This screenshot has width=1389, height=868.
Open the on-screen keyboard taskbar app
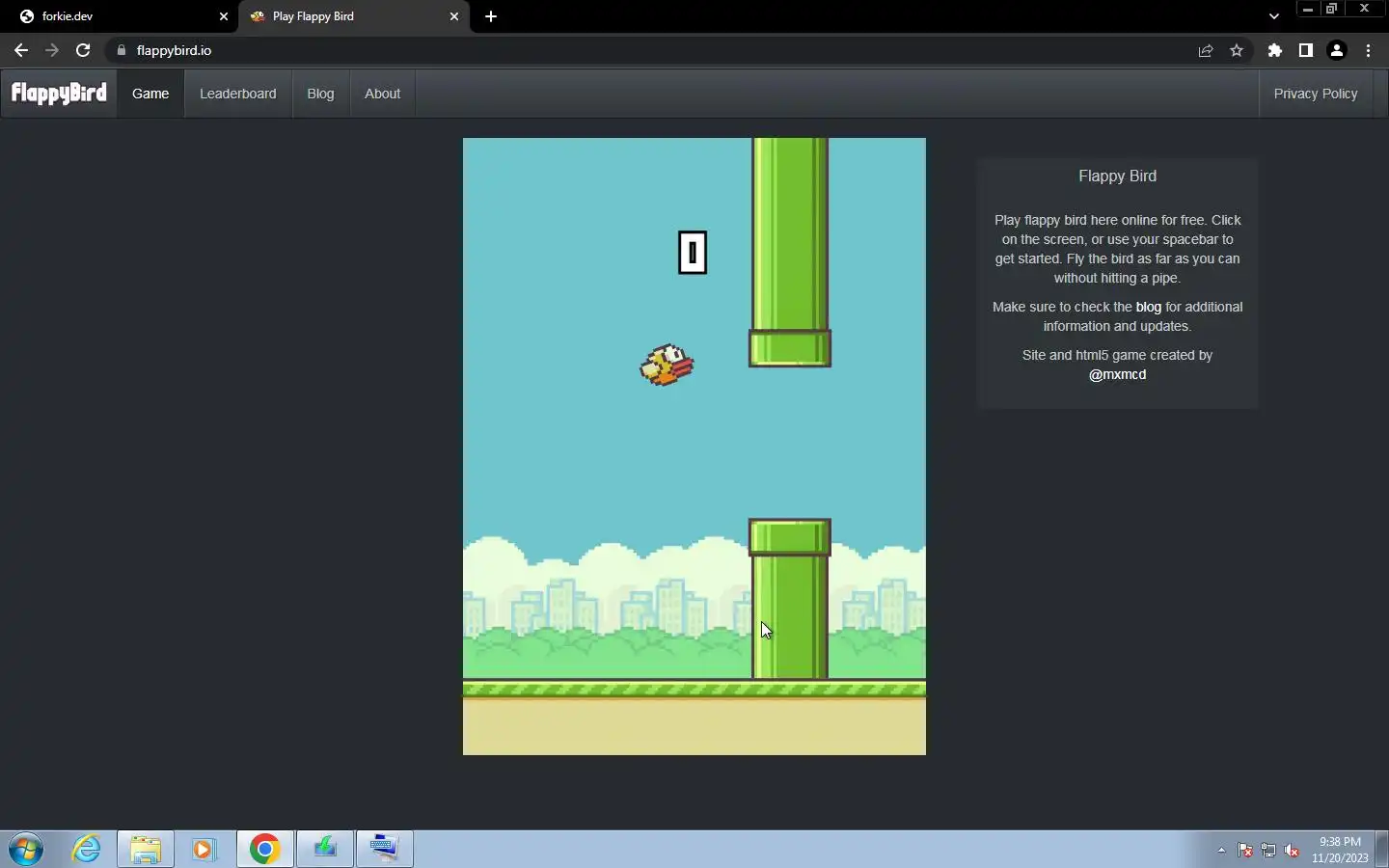pyautogui.click(x=385, y=849)
